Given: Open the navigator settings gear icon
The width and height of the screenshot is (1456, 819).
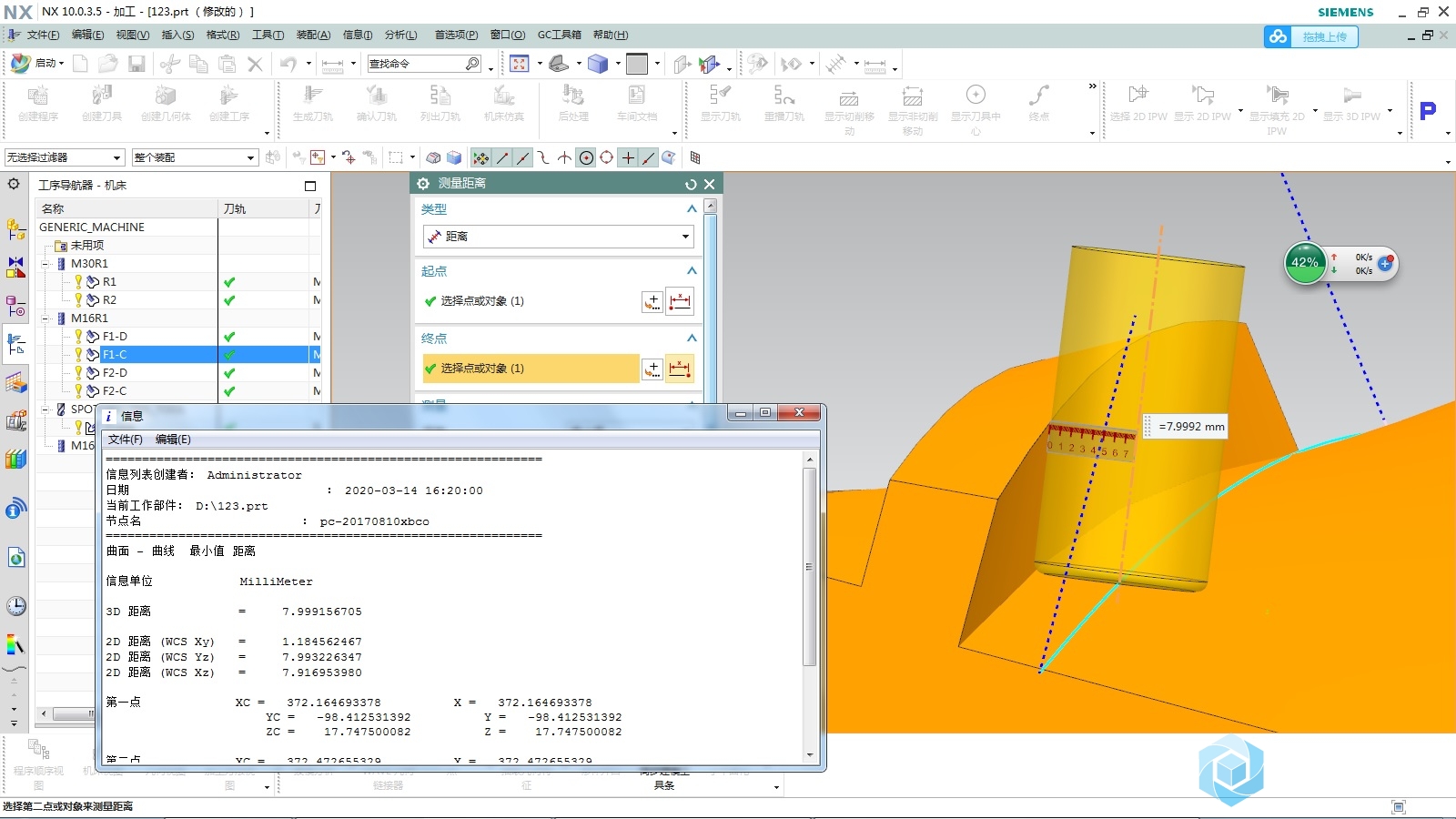Looking at the screenshot, I should click(14, 184).
